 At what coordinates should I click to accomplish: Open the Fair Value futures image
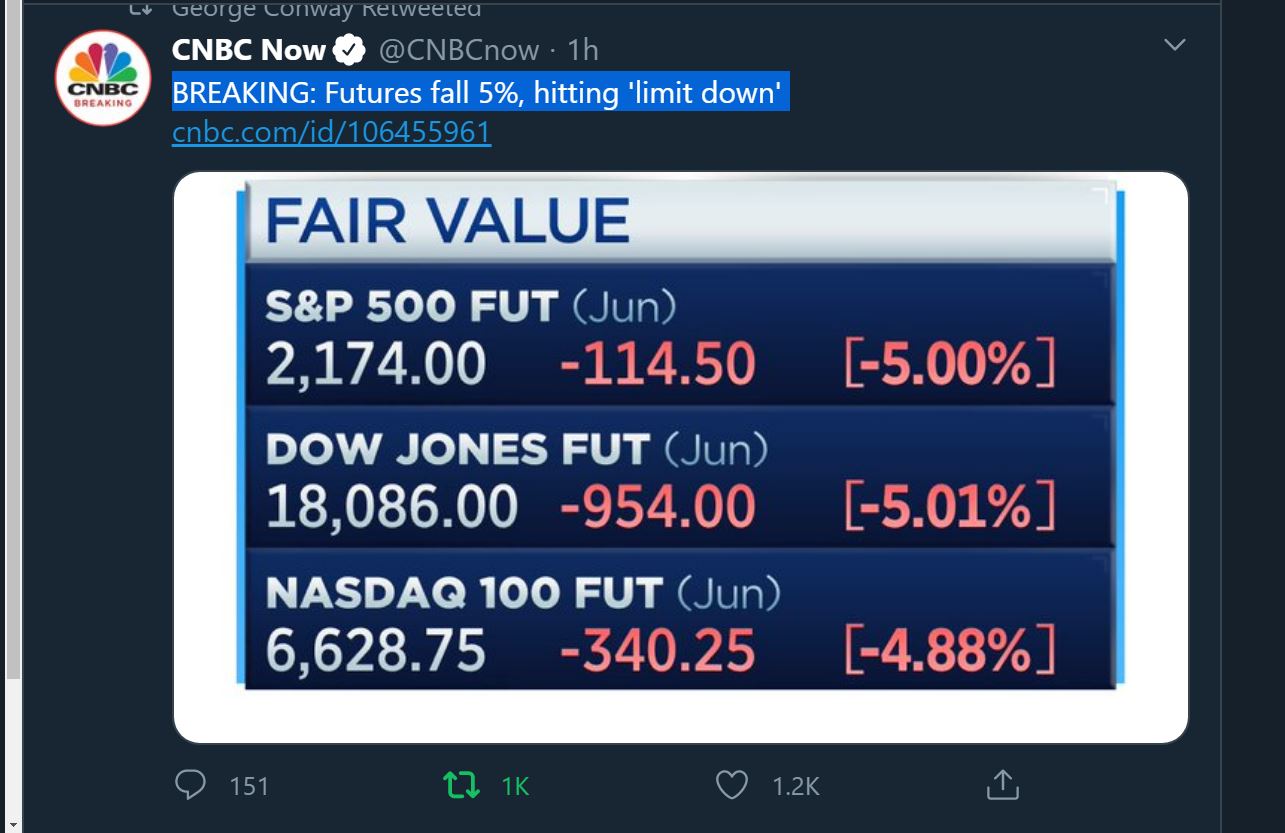[680, 457]
